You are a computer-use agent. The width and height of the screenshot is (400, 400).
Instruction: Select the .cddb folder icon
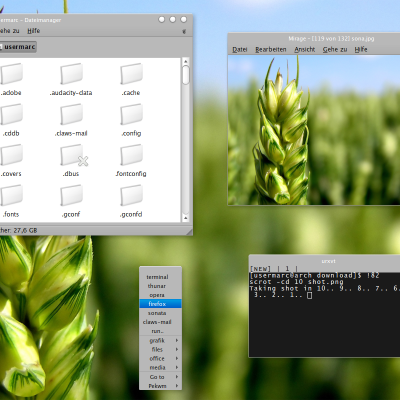point(11,114)
